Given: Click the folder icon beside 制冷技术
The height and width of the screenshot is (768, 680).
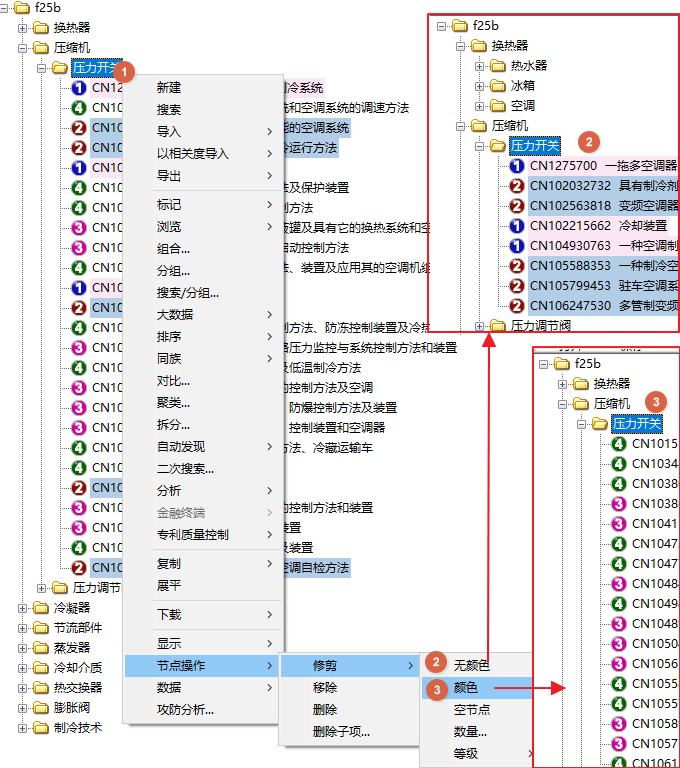Looking at the screenshot, I should (41, 727).
